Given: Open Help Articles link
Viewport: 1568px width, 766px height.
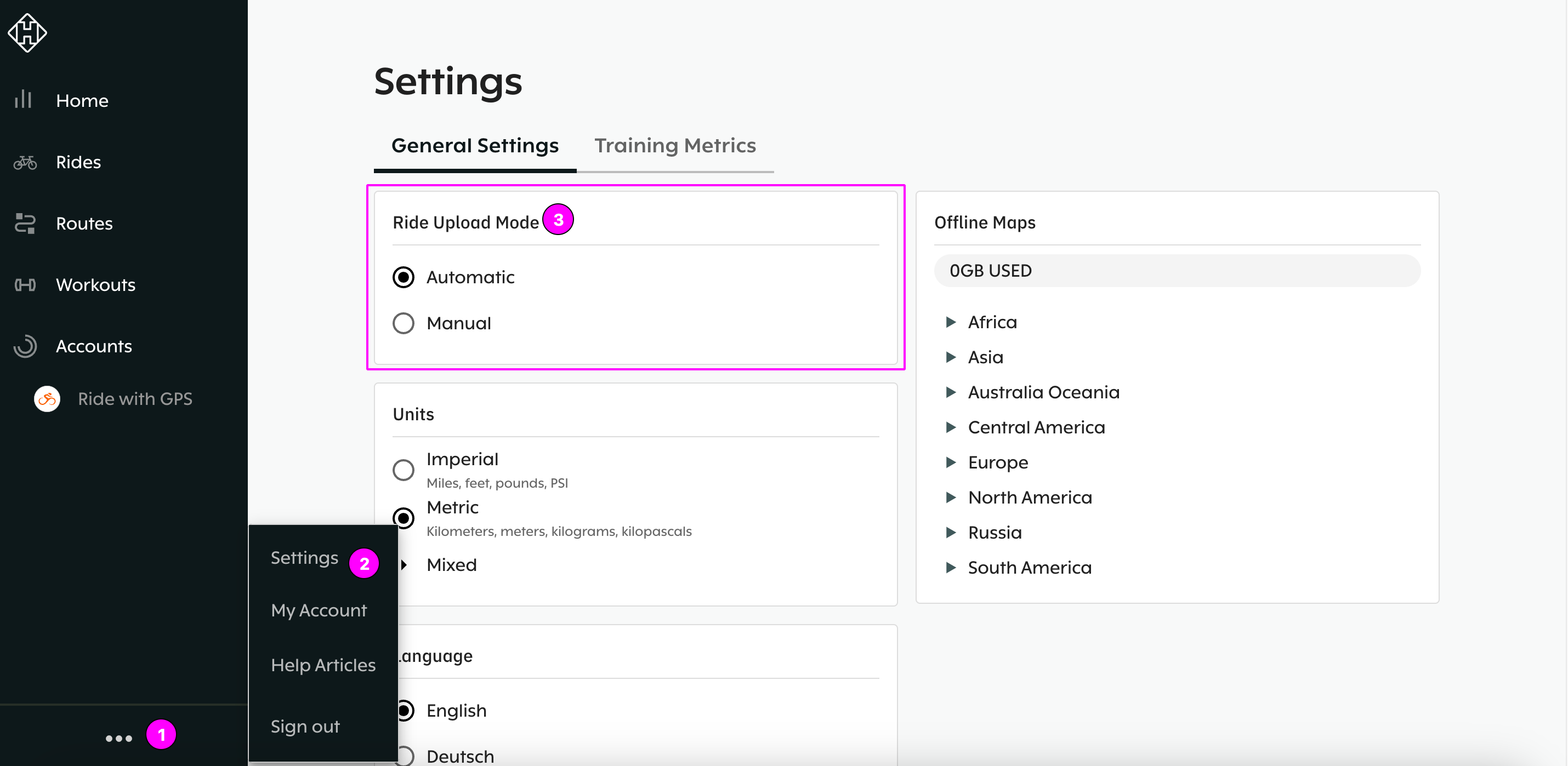Looking at the screenshot, I should pyautogui.click(x=322, y=665).
